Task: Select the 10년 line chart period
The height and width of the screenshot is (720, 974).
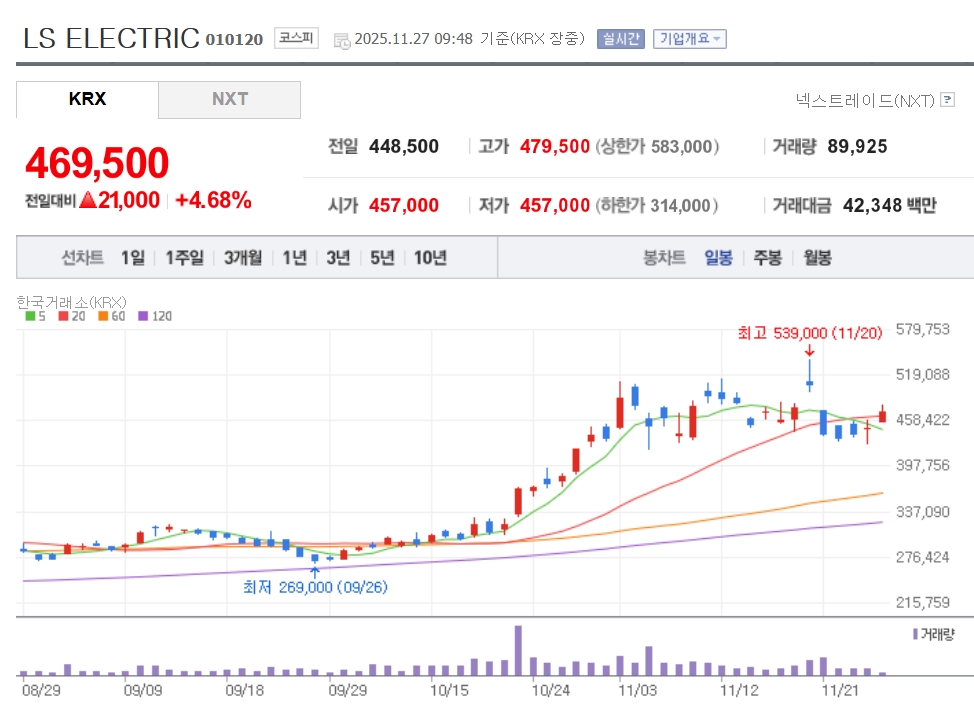Action: pos(430,257)
